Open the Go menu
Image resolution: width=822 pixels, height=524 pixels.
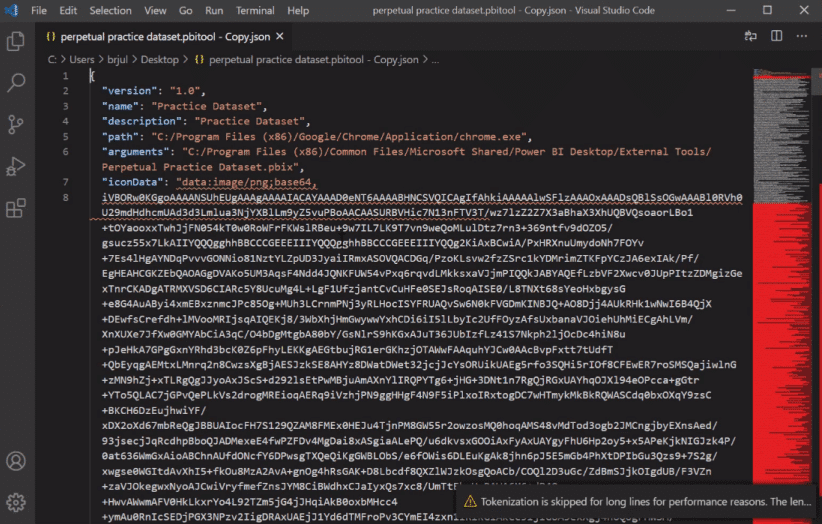coord(186,10)
